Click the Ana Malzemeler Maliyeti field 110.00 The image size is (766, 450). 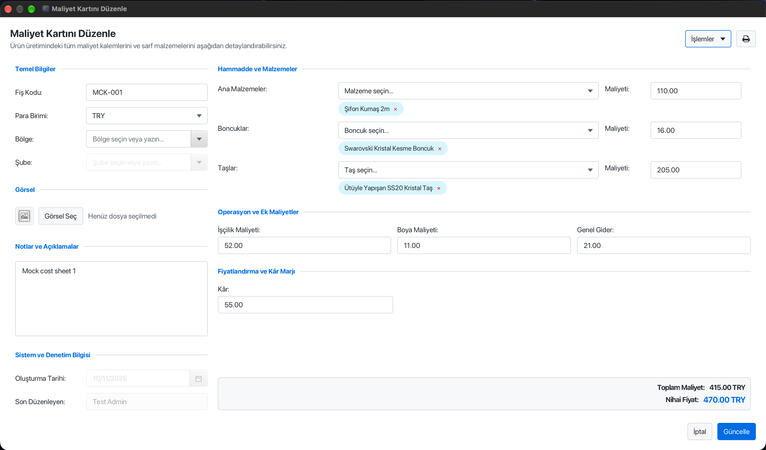(x=696, y=91)
